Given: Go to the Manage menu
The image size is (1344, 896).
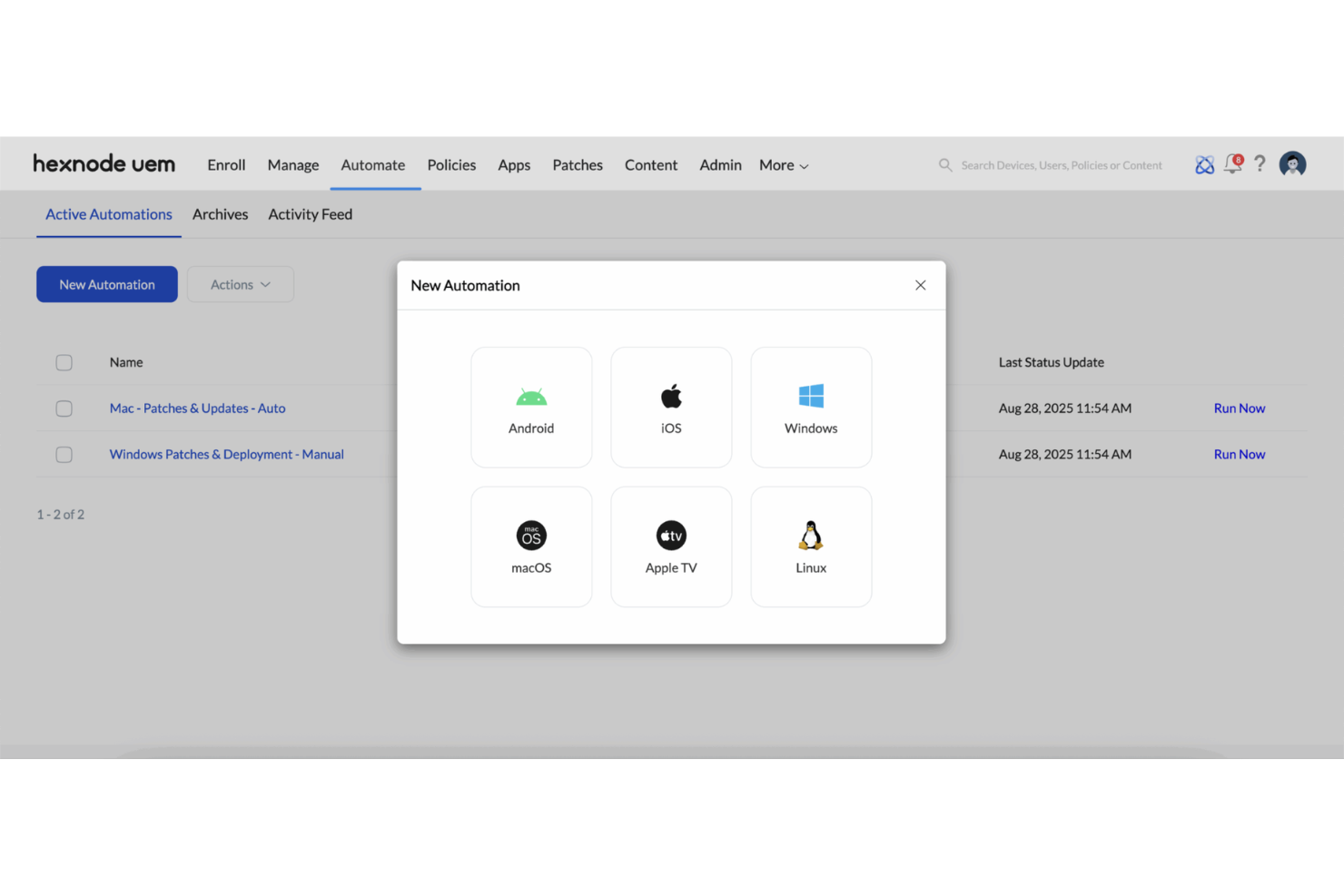Looking at the screenshot, I should point(293,165).
